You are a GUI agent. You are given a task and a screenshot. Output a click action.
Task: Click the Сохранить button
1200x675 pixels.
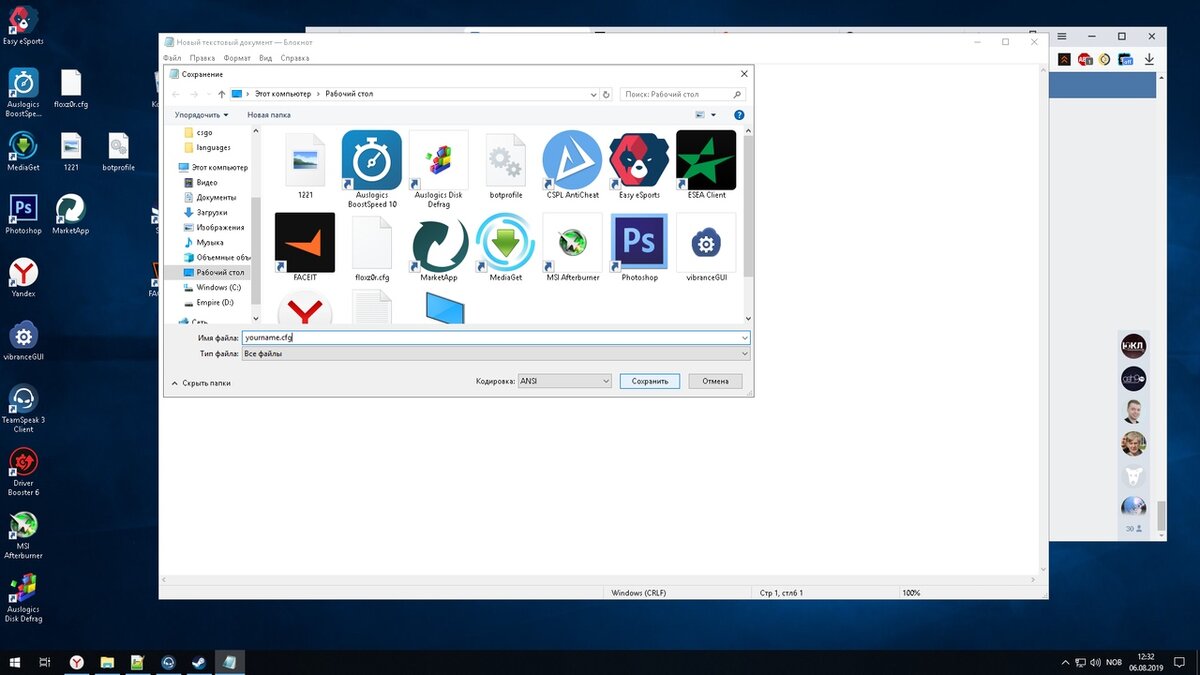click(x=650, y=381)
